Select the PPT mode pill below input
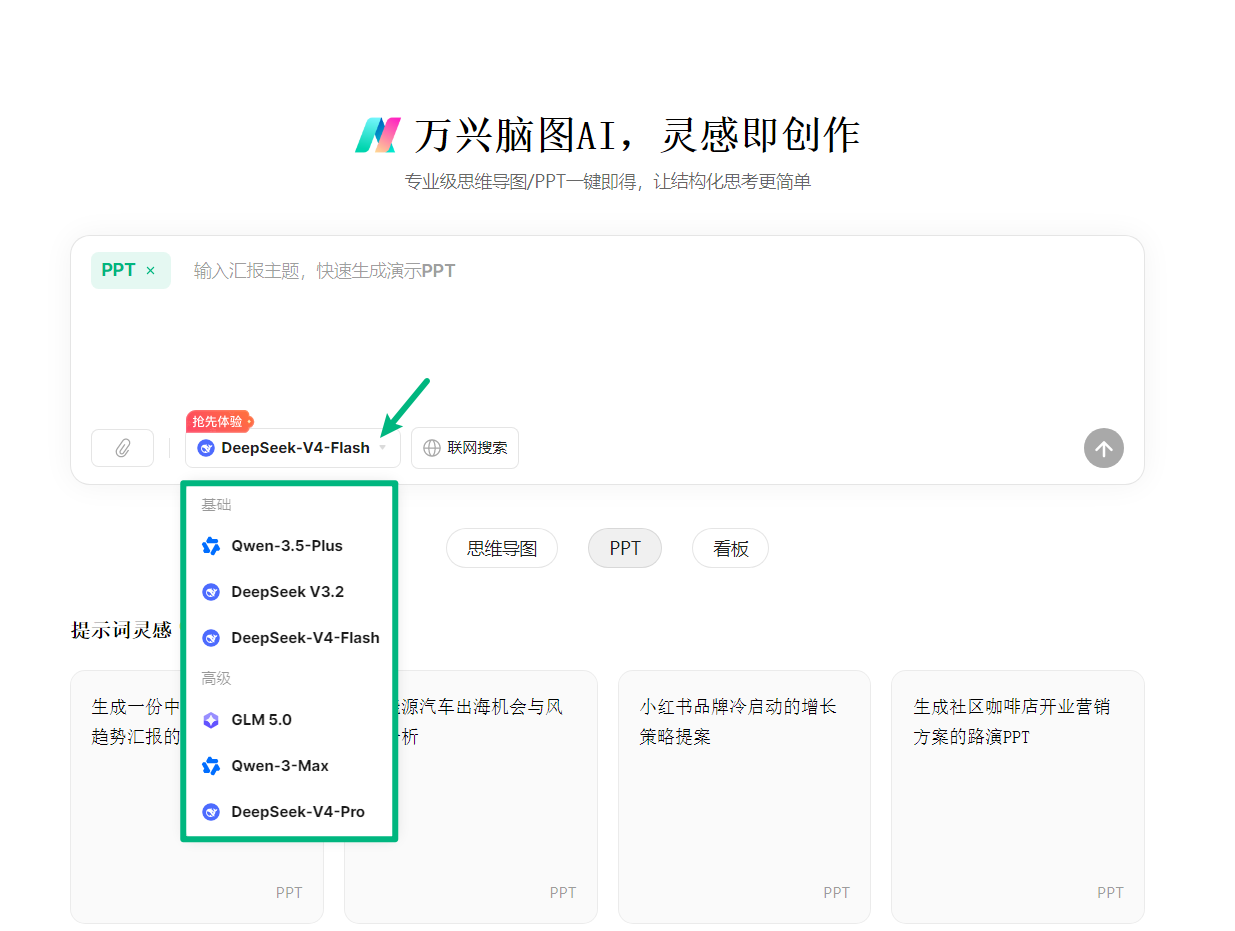 click(625, 548)
